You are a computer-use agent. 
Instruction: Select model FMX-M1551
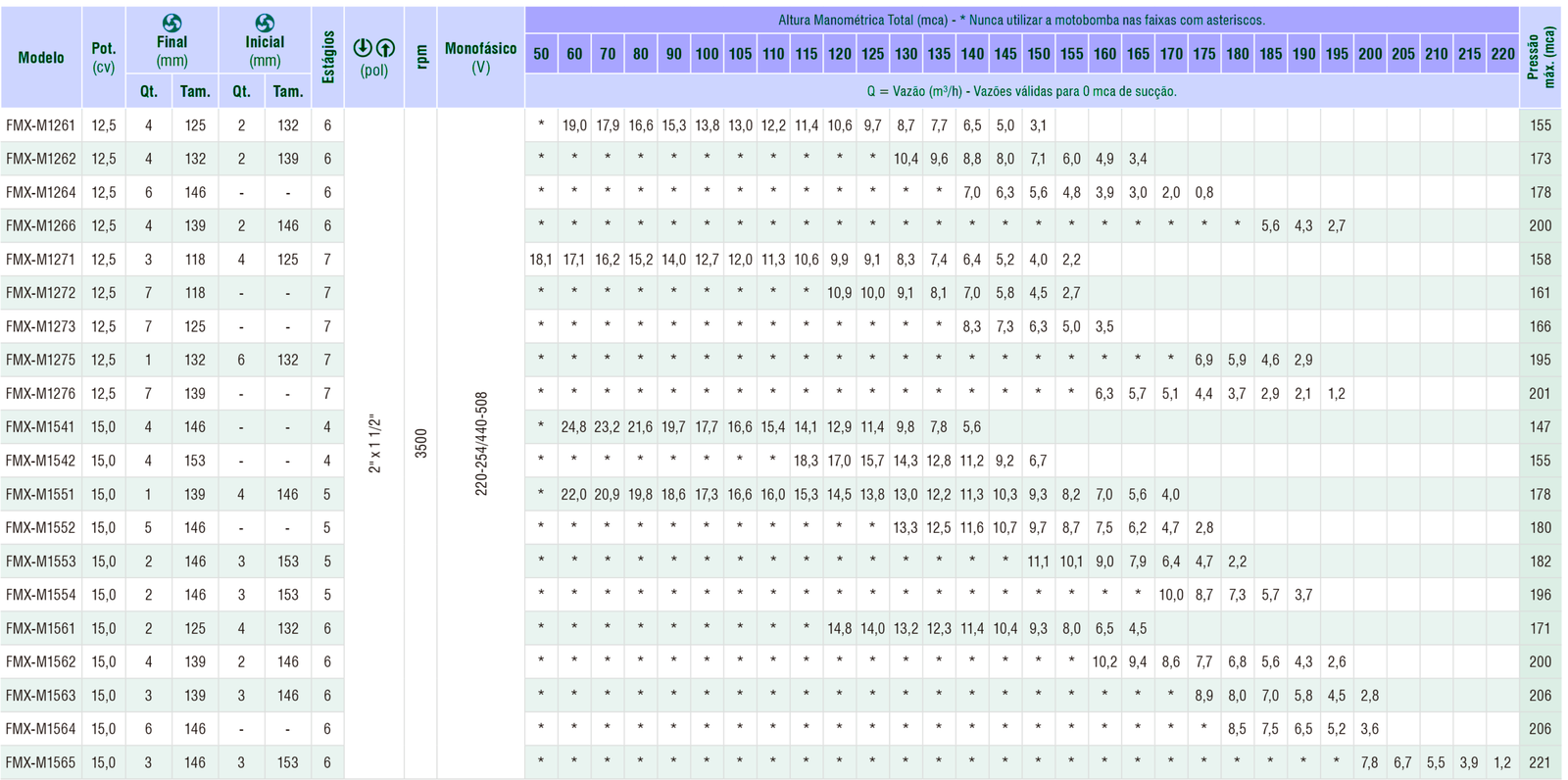point(40,494)
